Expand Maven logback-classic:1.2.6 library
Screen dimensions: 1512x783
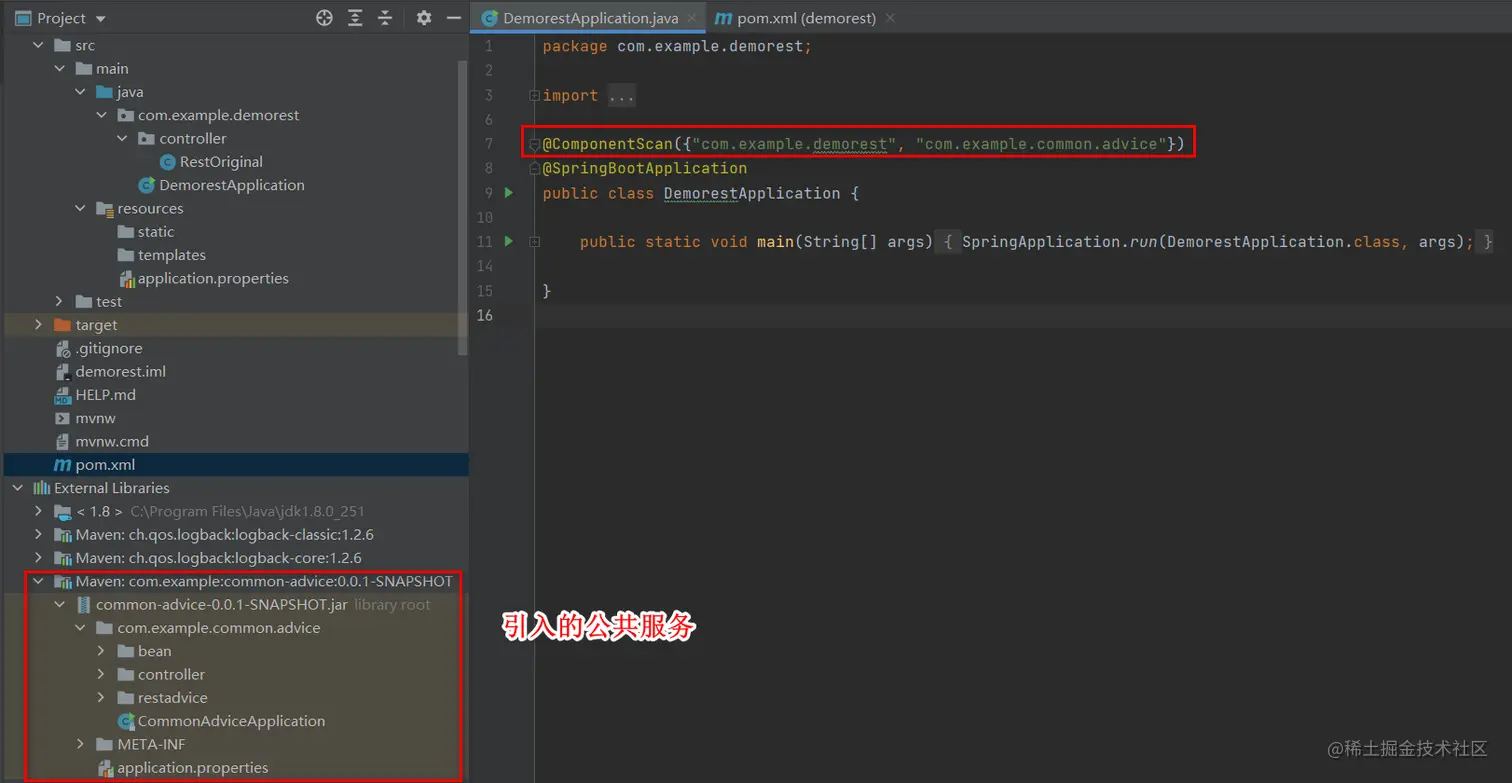[x=39, y=534]
